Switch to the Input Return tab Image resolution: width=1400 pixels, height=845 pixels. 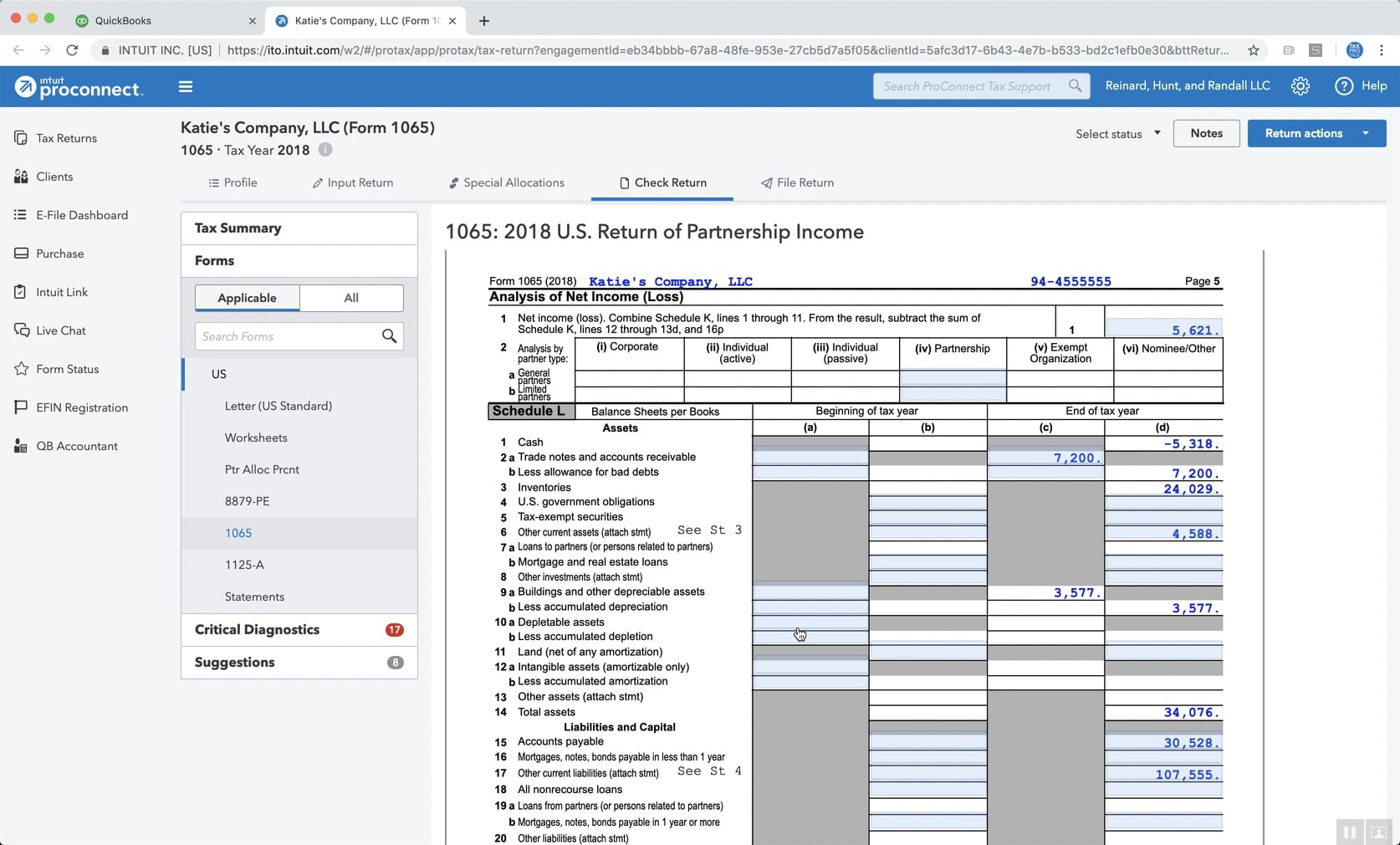pyautogui.click(x=352, y=182)
